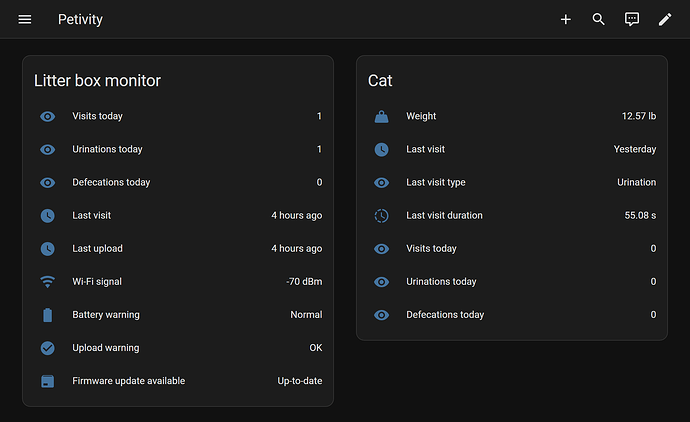690x422 pixels.
Task: Click the plus add icon in header
Action: 565,19
